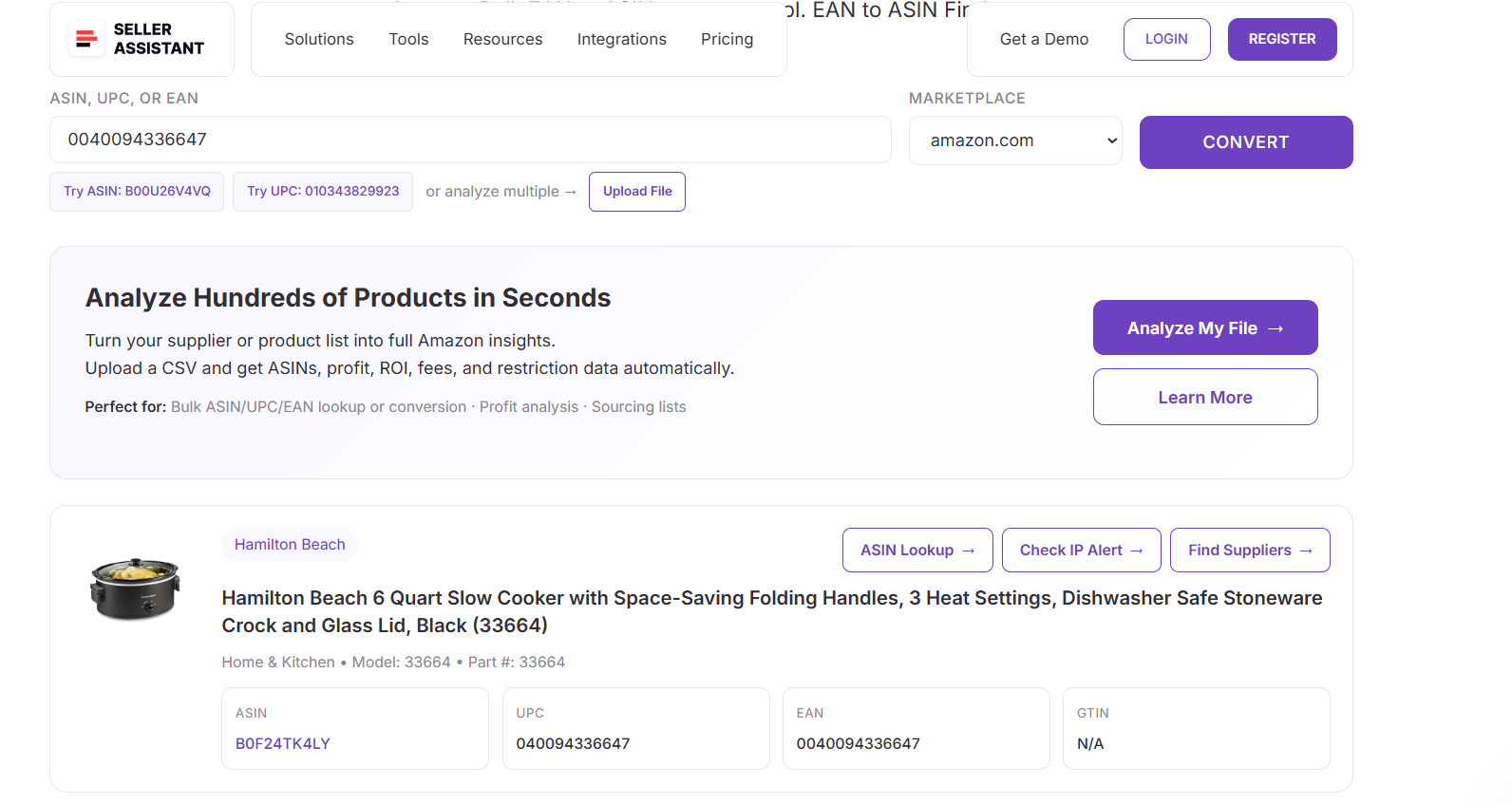The height and width of the screenshot is (803, 1512).
Task: Click the Upload File button
Action: point(637,192)
